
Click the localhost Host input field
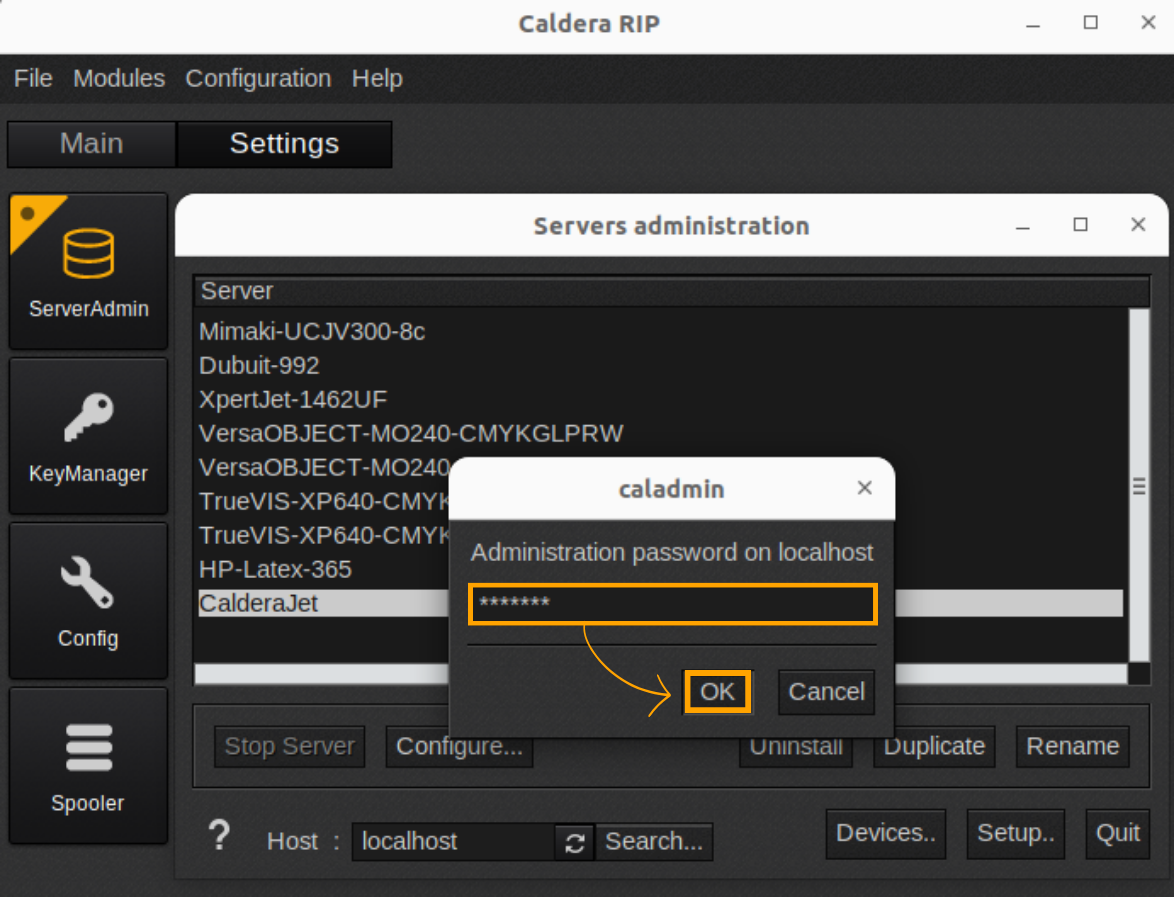coord(452,842)
